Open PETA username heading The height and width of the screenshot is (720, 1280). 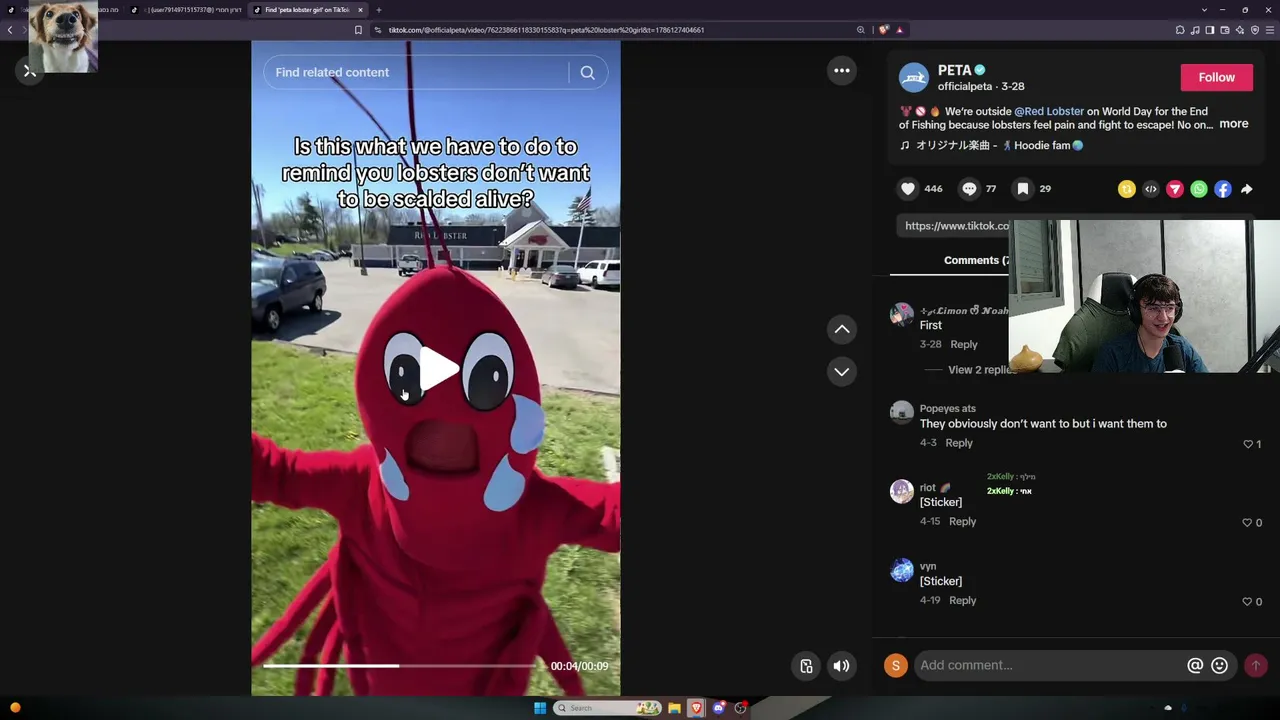954,70
